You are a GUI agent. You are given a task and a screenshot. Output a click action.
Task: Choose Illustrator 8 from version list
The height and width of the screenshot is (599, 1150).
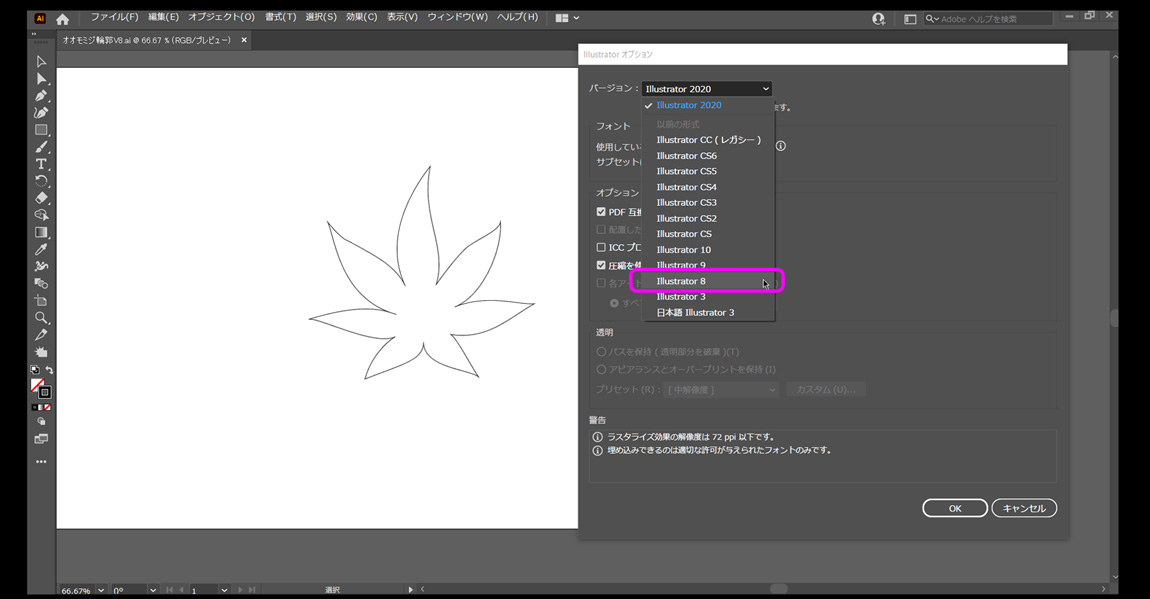pyautogui.click(x=681, y=281)
